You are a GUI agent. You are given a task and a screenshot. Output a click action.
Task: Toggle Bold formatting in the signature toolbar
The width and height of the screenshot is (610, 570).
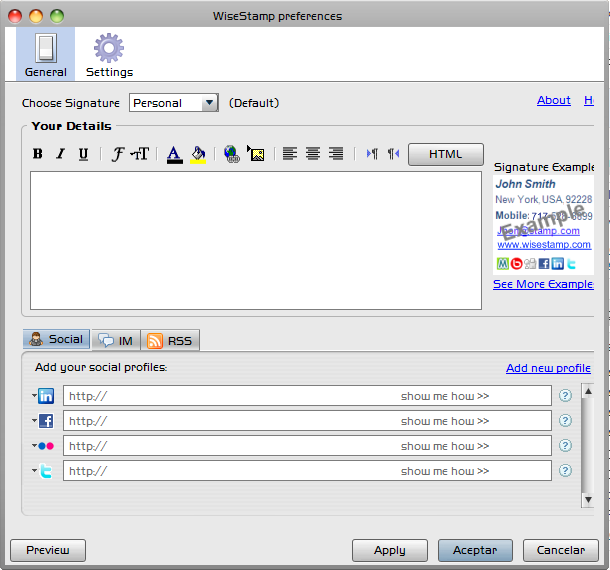[x=38, y=154]
